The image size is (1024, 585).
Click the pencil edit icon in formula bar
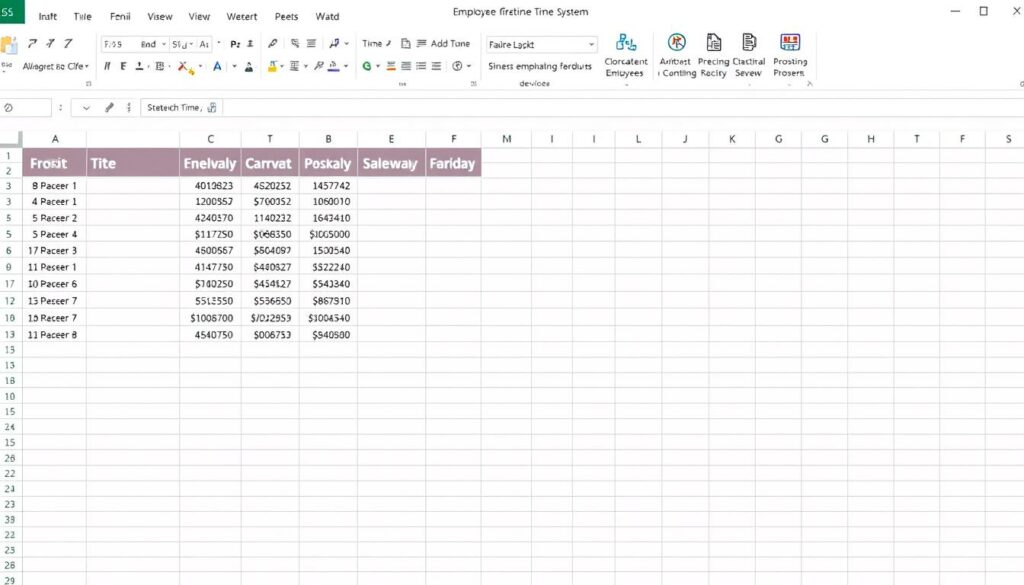pyautogui.click(x=109, y=108)
